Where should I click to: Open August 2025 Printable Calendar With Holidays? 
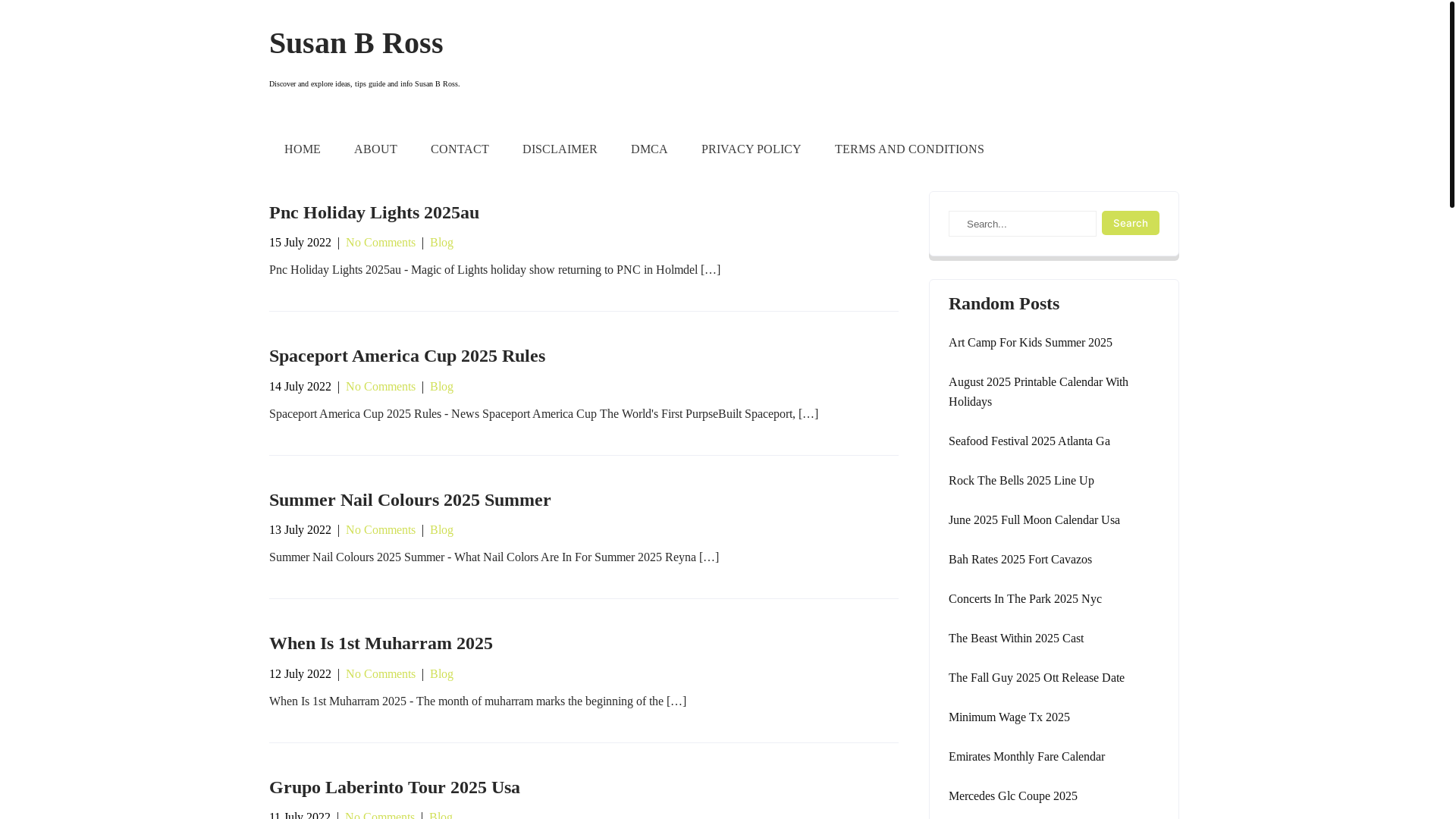[1038, 392]
